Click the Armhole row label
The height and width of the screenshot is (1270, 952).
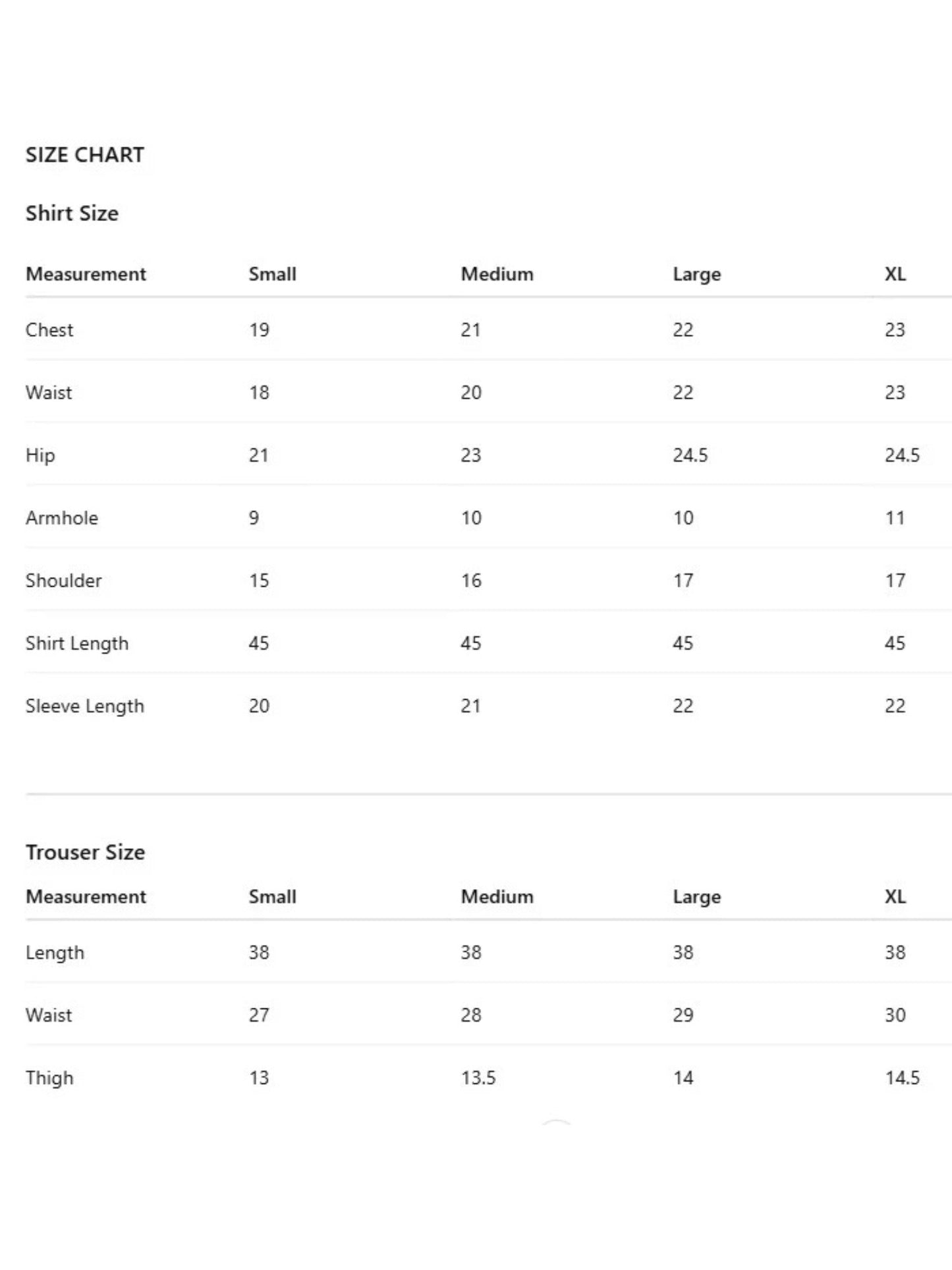[x=62, y=518]
